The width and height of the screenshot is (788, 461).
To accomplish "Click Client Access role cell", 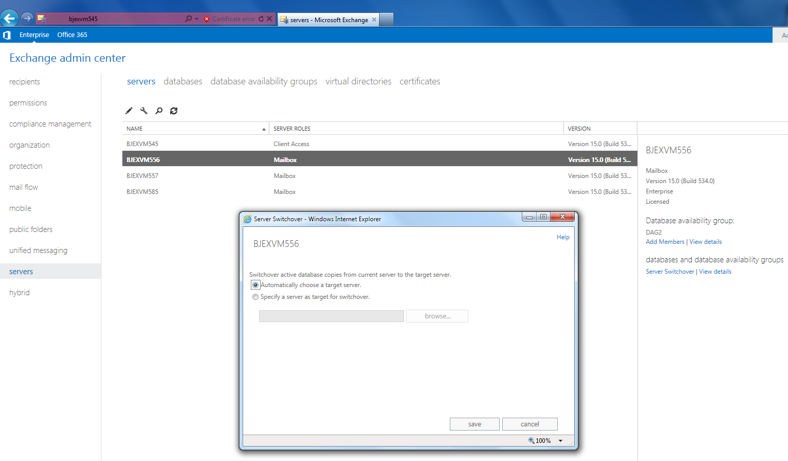I will point(291,144).
